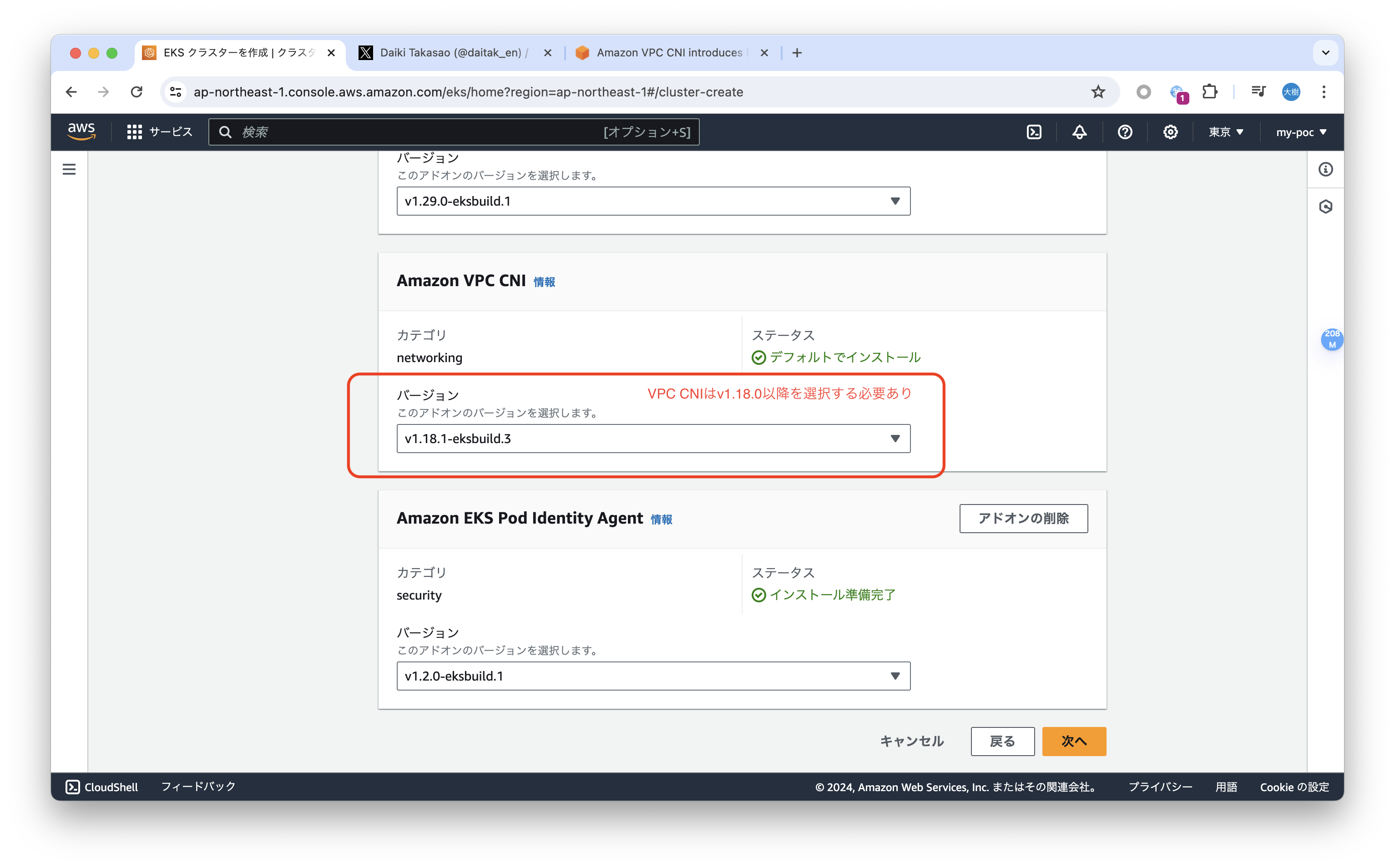Open the my-poc account dropdown
The image size is (1395, 868).
click(1300, 131)
